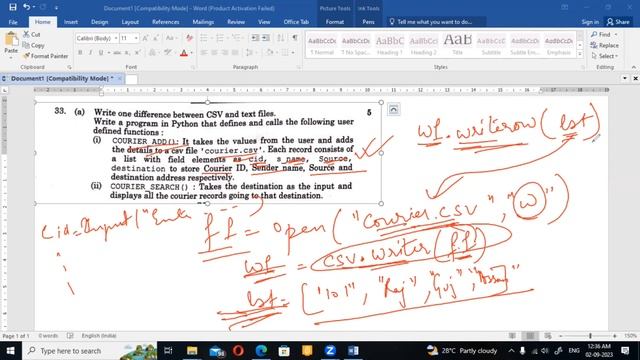Decrease the paragraph indent
640x360 pixels.
point(255,38)
